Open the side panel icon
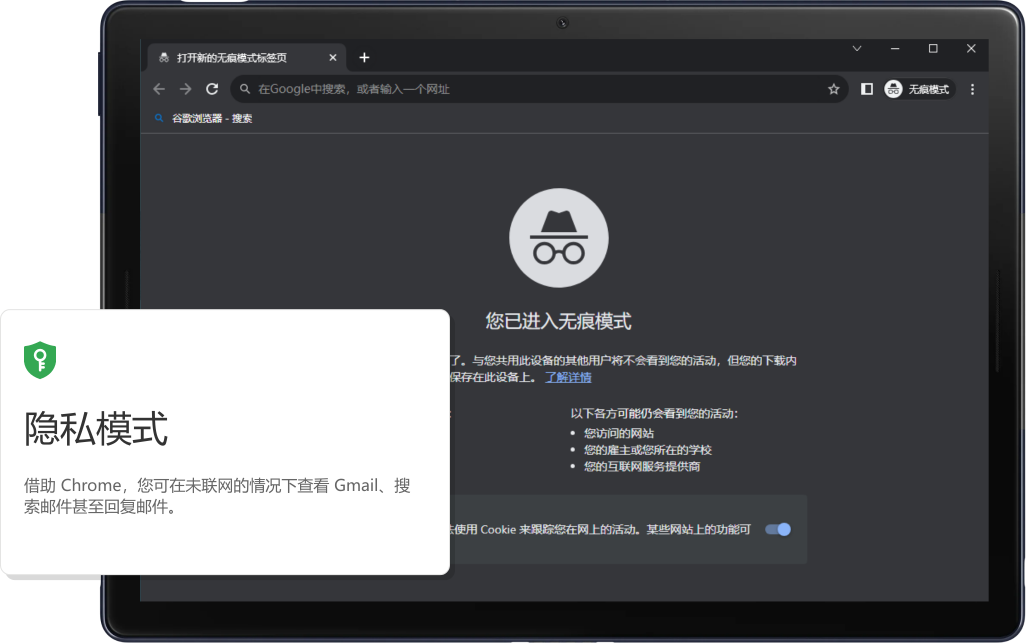The width and height of the screenshot is (1026, 643). [867, 89]
